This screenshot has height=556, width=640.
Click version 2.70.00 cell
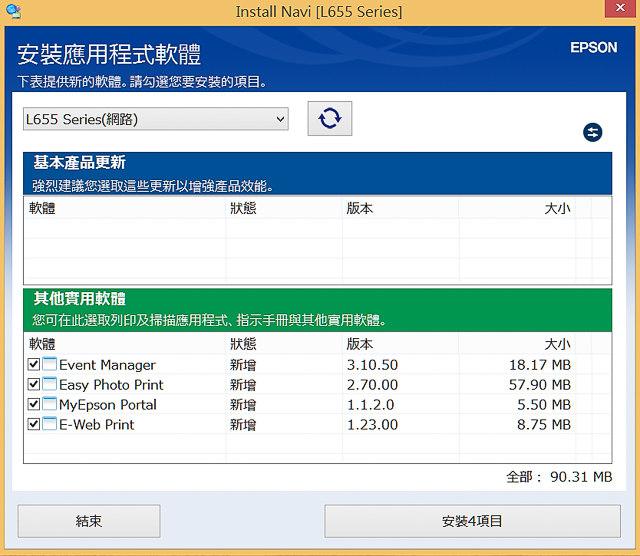pyautogui.click(x=372, y=385)
